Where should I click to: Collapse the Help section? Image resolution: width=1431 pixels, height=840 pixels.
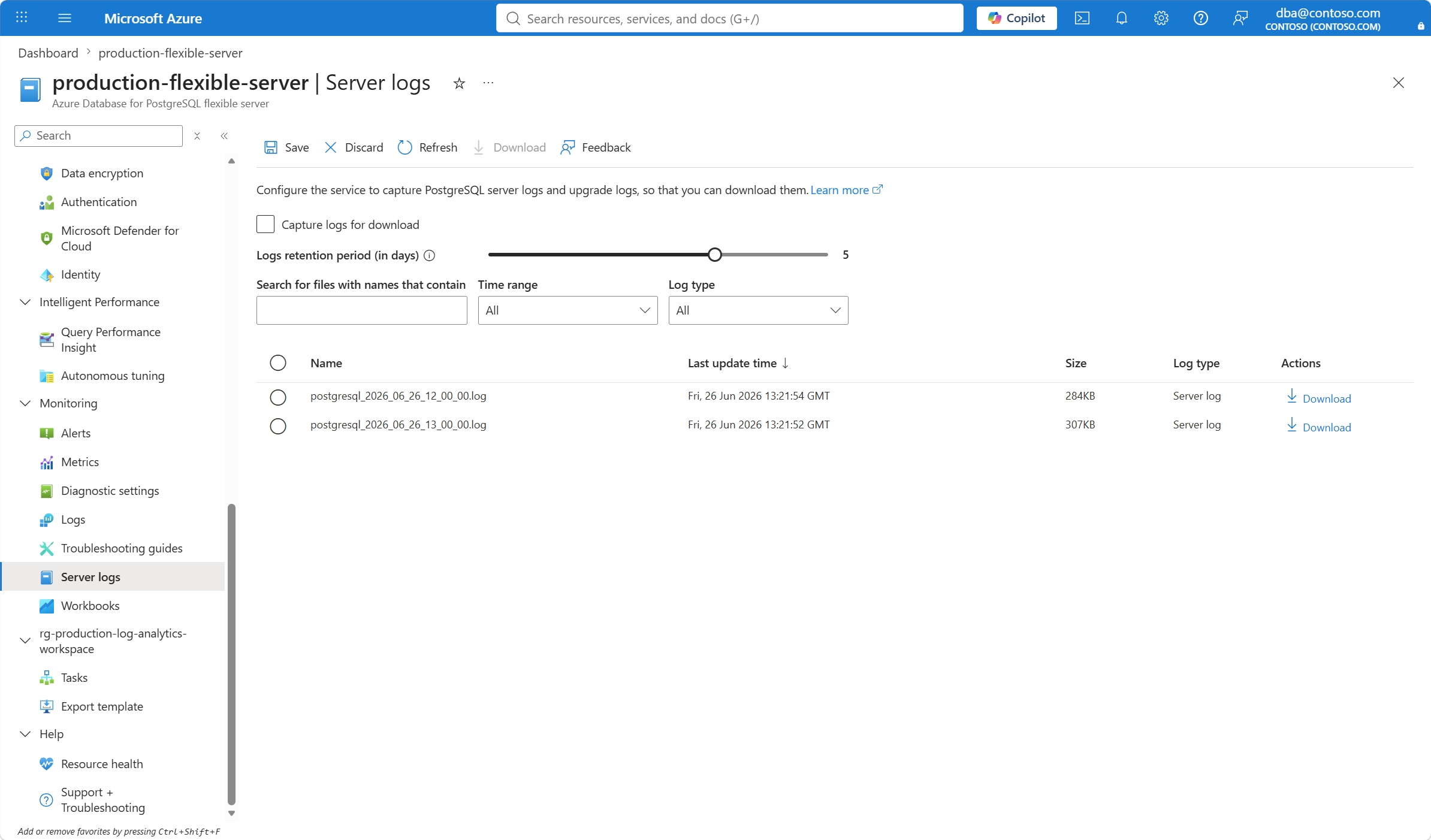point(25,734)
